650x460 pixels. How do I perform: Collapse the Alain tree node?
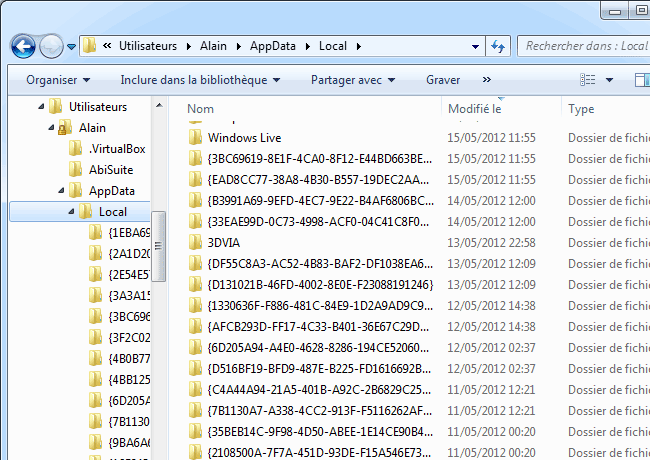(x=51, y=128)
